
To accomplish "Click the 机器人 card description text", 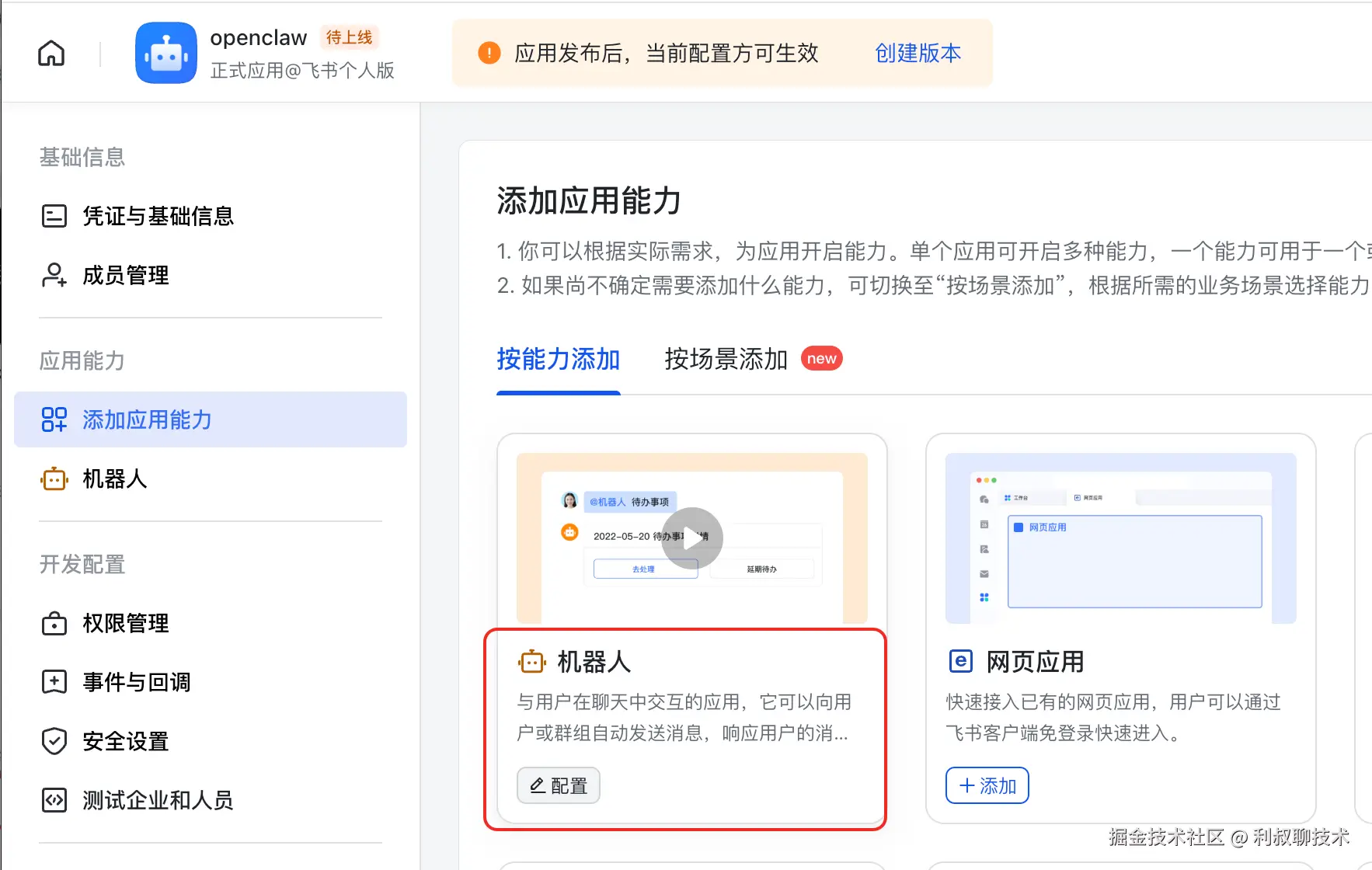I will 684,718.
